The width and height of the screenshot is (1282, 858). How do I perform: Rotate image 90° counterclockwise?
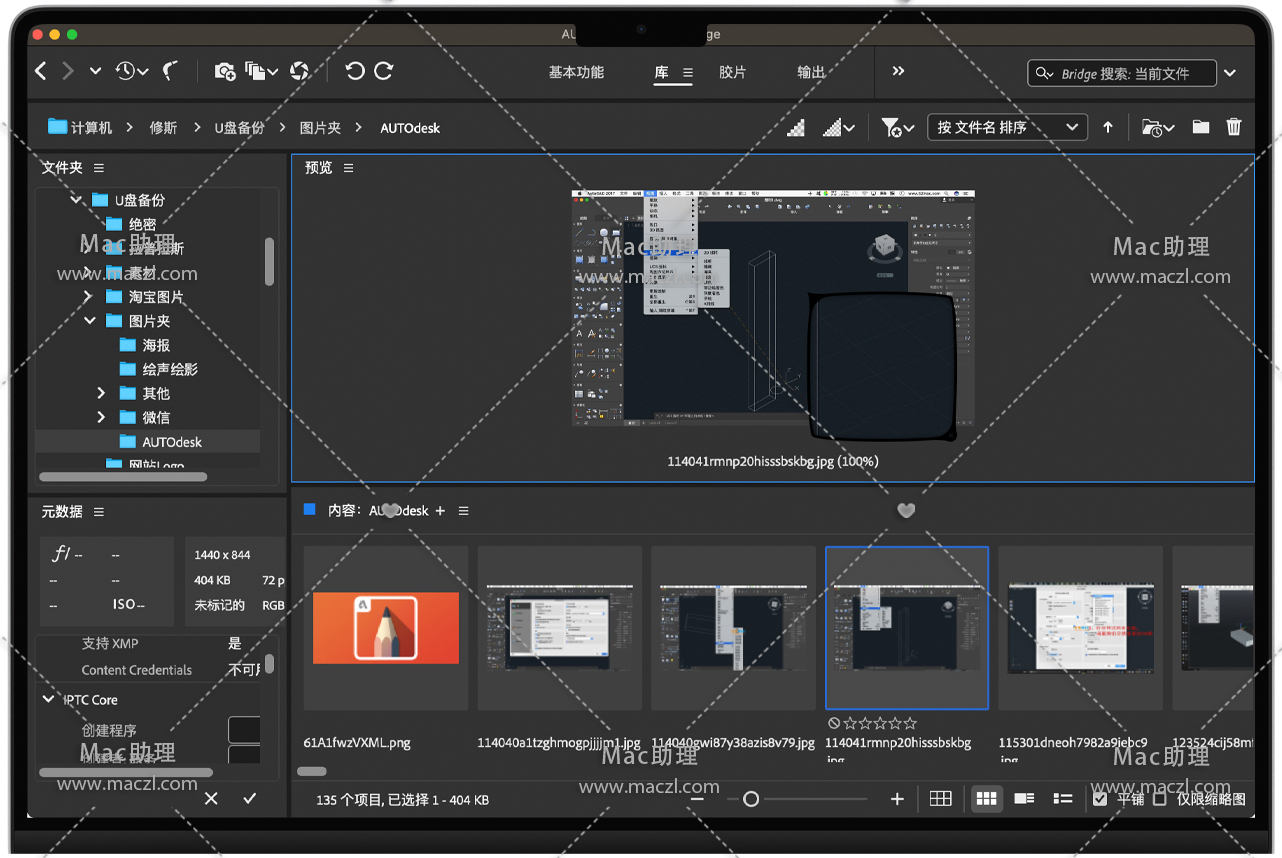click(x=354, y=71)
